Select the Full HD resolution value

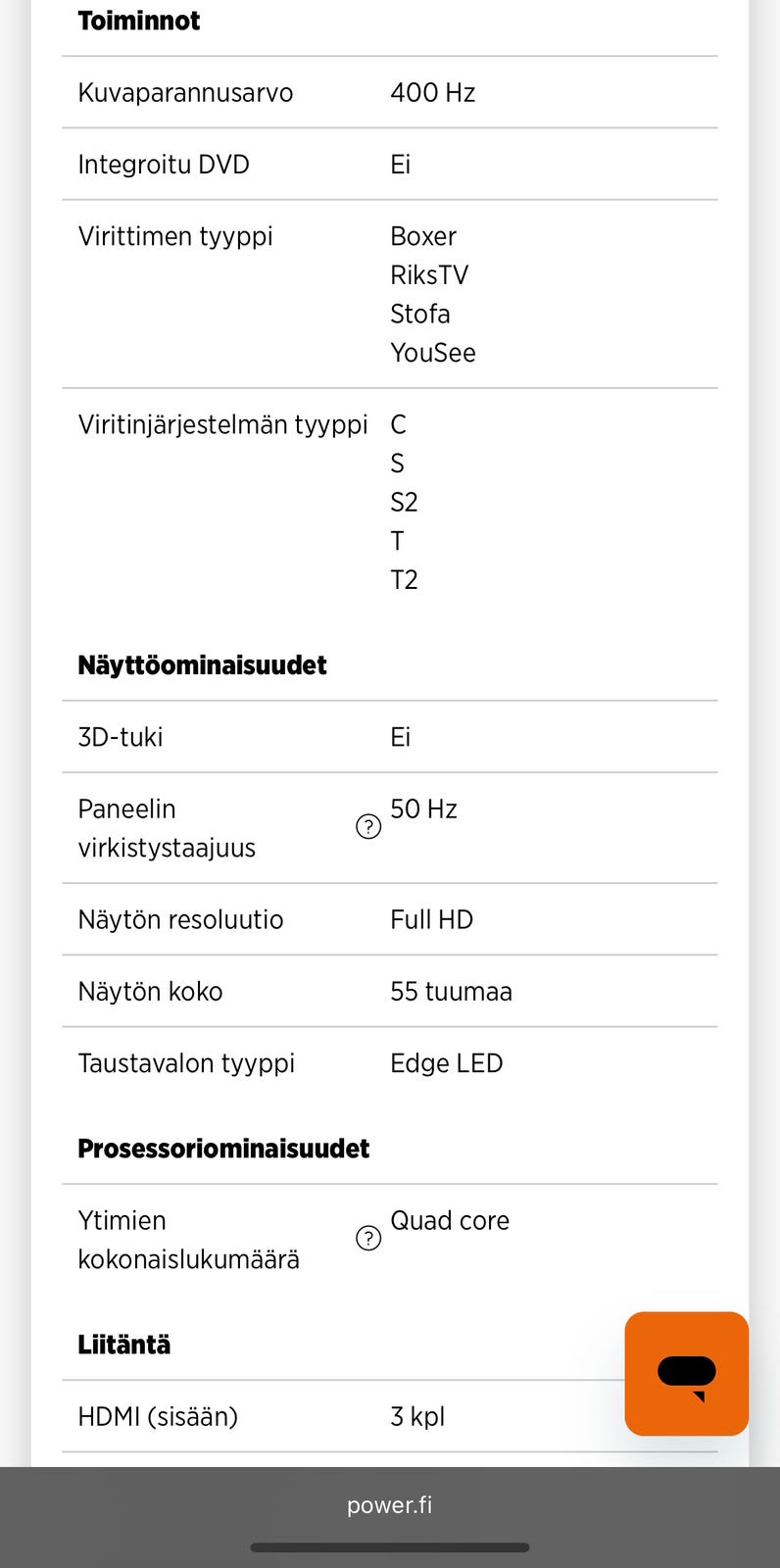(x=431, y=920)
